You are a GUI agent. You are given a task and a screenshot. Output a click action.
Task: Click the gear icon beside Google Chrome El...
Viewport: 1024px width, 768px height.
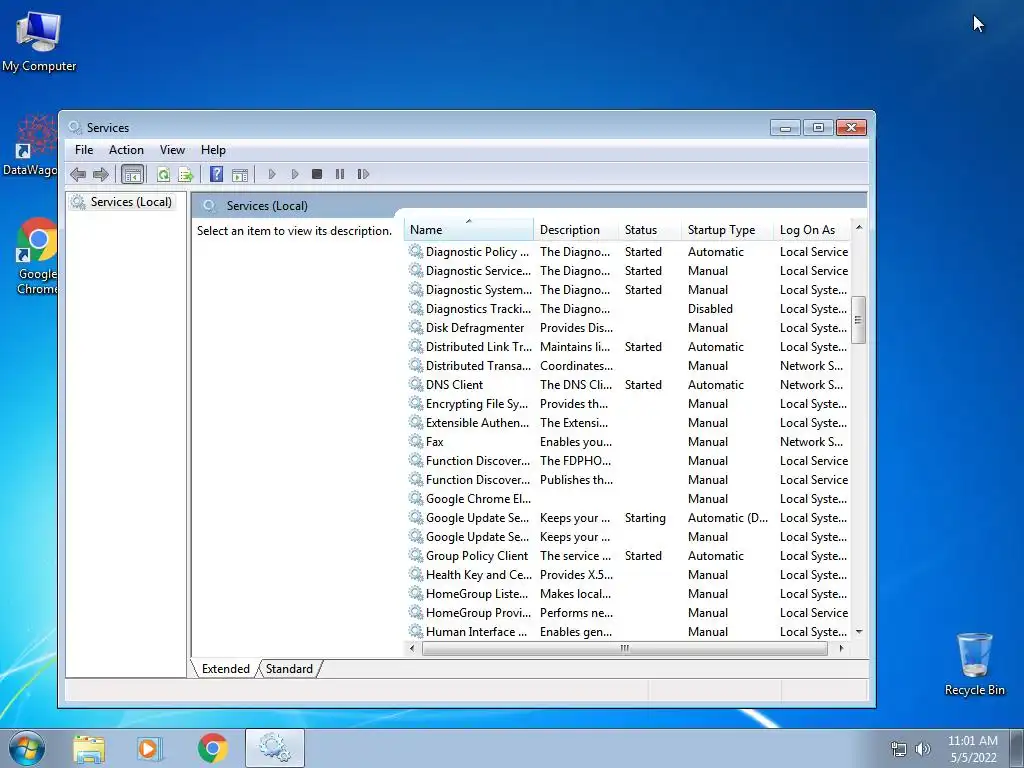pos(416,498)
